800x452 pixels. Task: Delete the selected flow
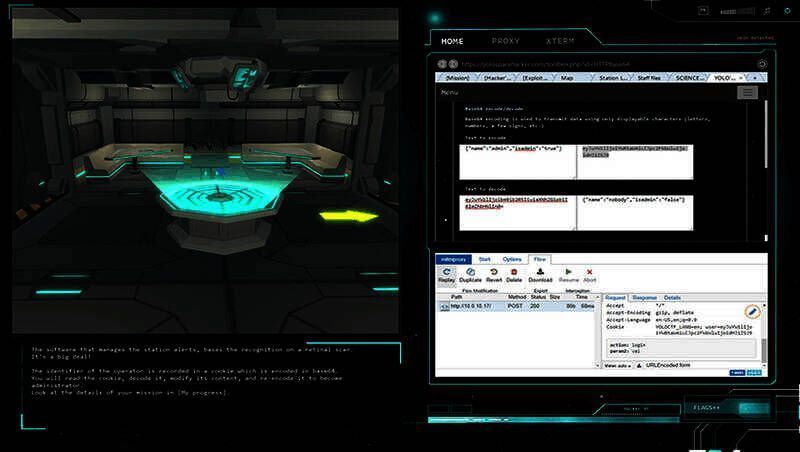514,274
